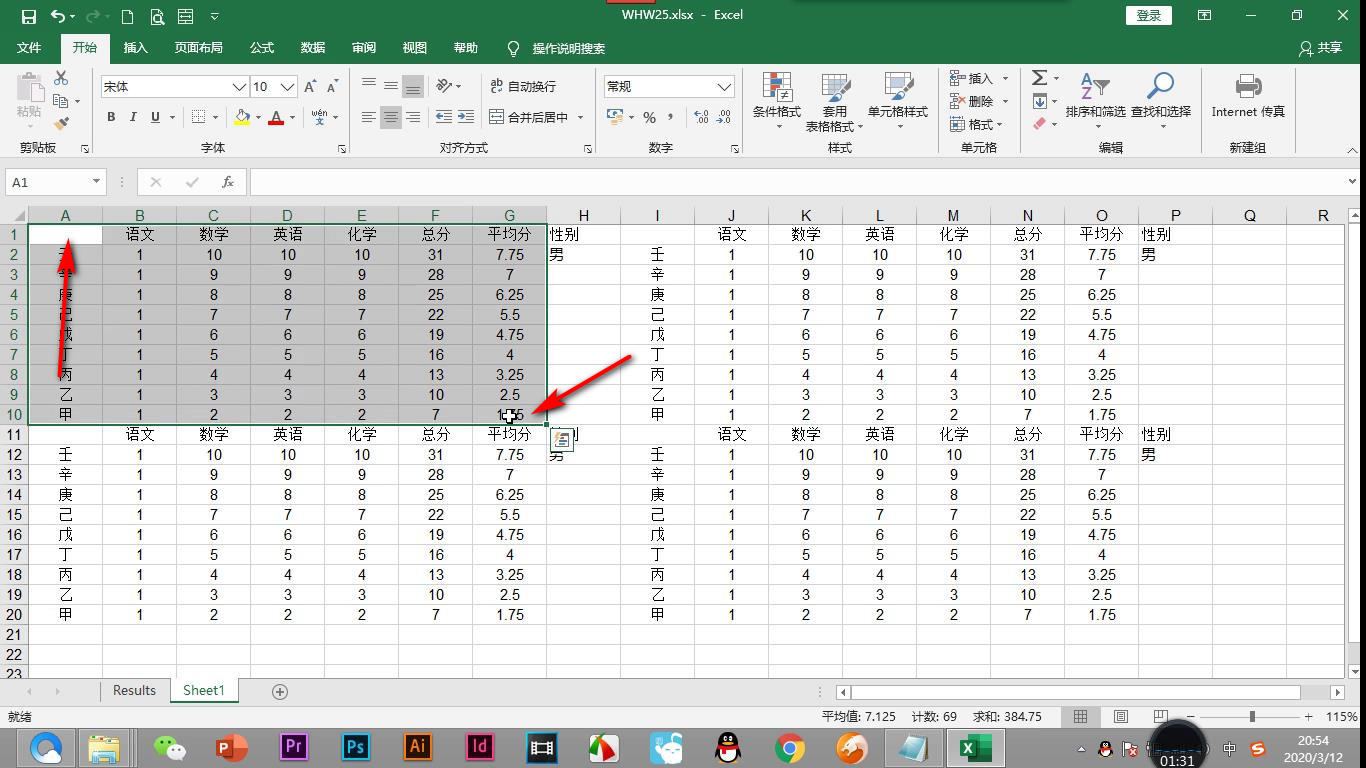Expand the 合并后居中 dropdown arrow
The width and height of the screenshot is (1366, 768).
[580, 117]
